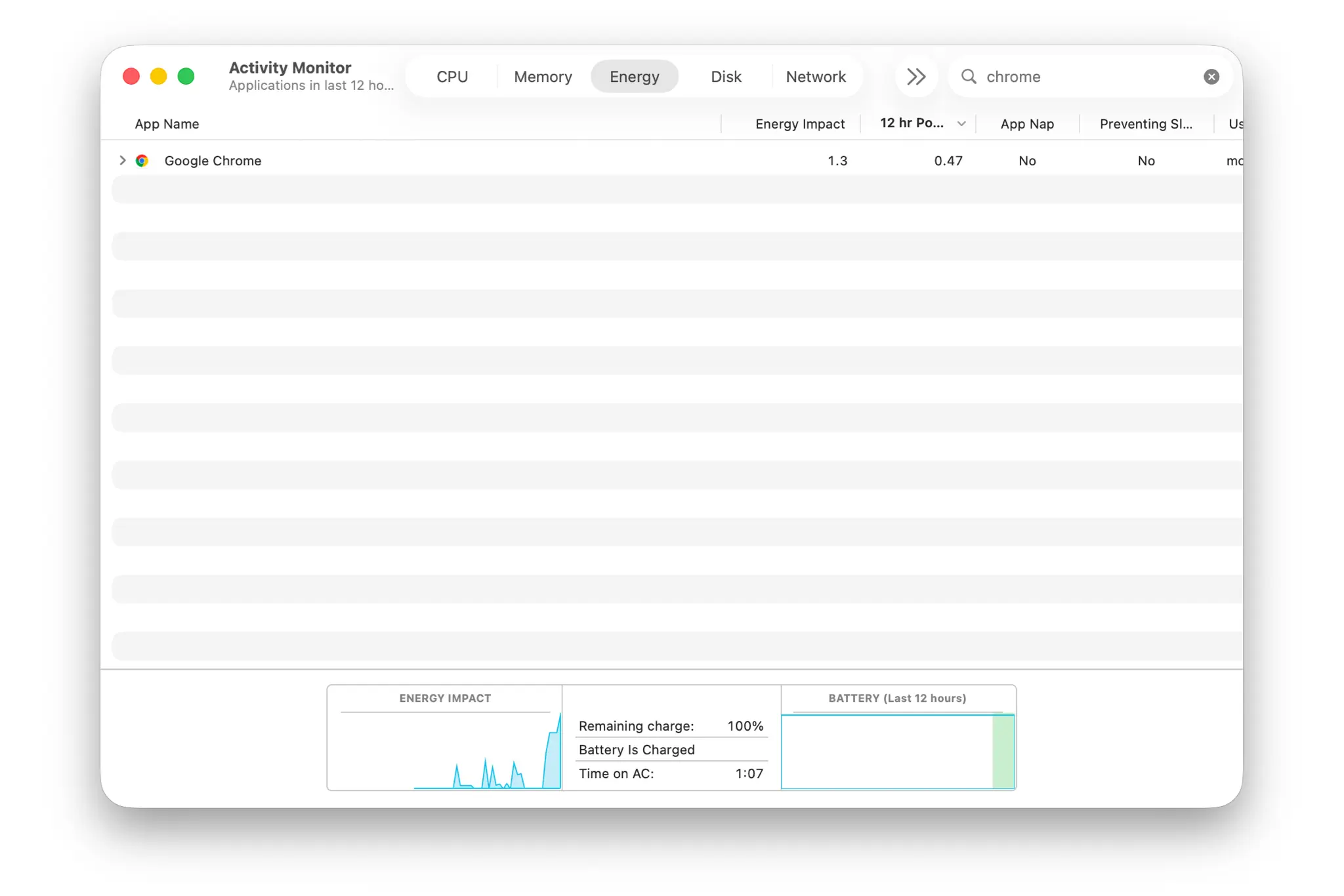Clear the chrome search text

tap(1211, 77)
